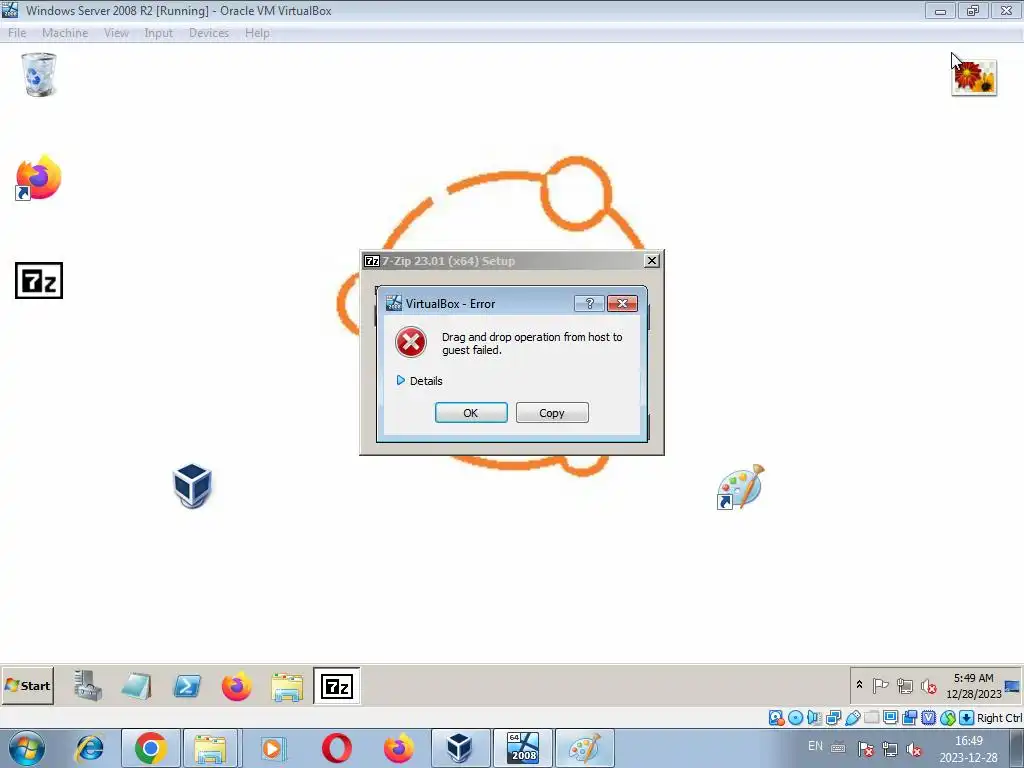Open the Input menu
The height and width of the screenshot is (768, 1024).
pyautogui.click(x=159, y=33)
